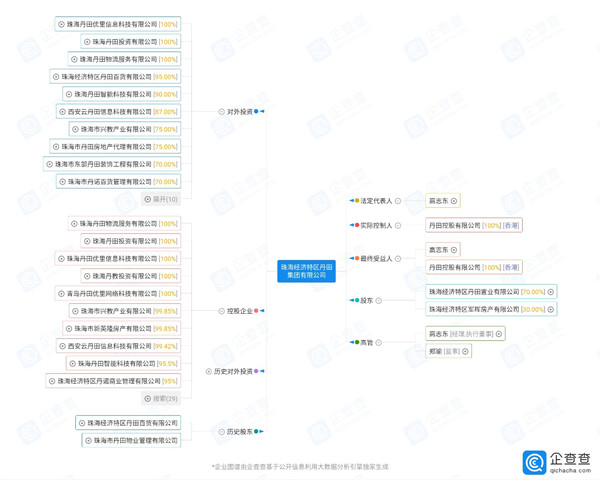Image resolution: width=600 pixels, height=480 pixels.
Task: Click the 高管 category label
Action: [x=367, y=343]
